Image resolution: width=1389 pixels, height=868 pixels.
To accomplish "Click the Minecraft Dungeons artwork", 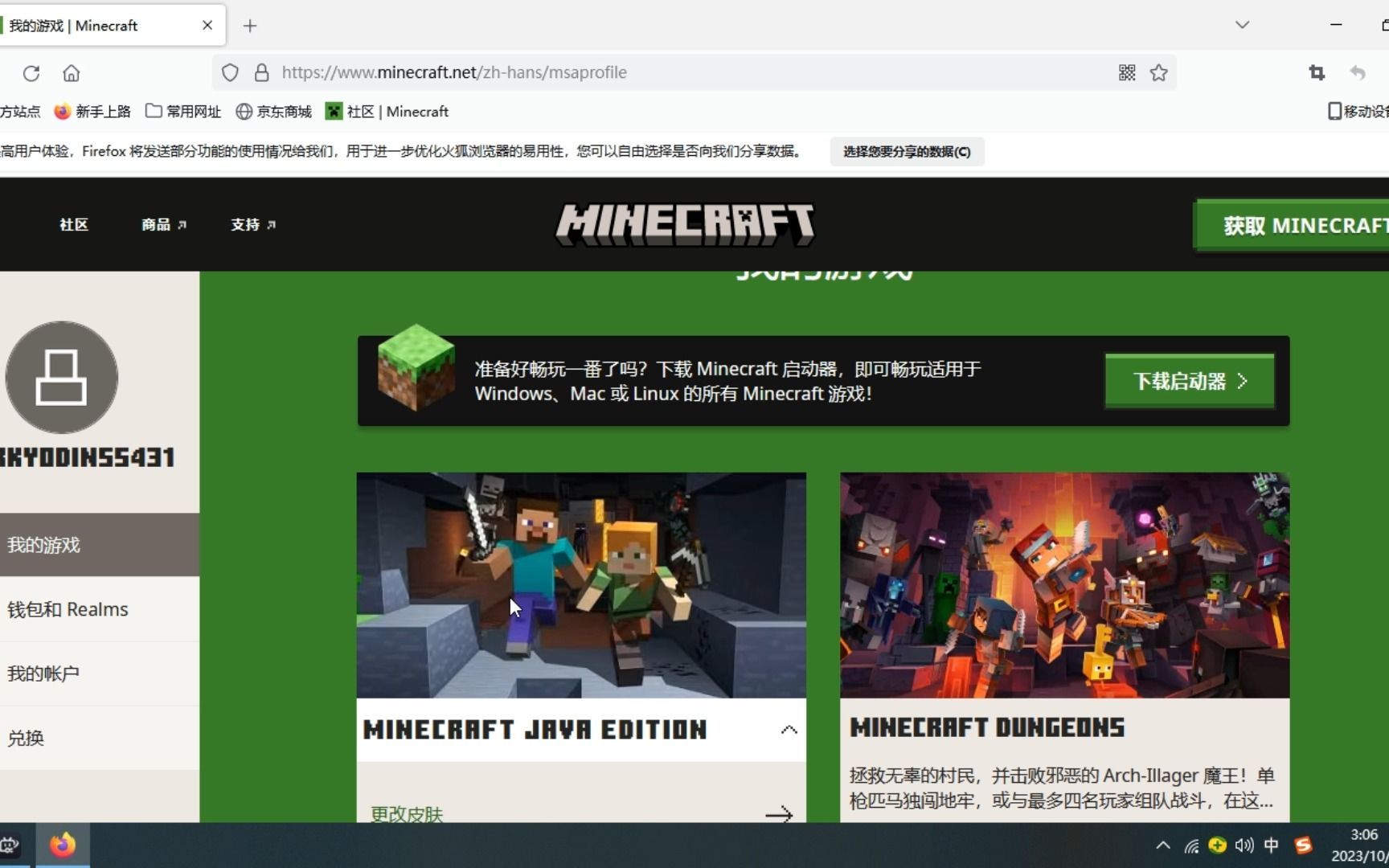I will 1065,585.
